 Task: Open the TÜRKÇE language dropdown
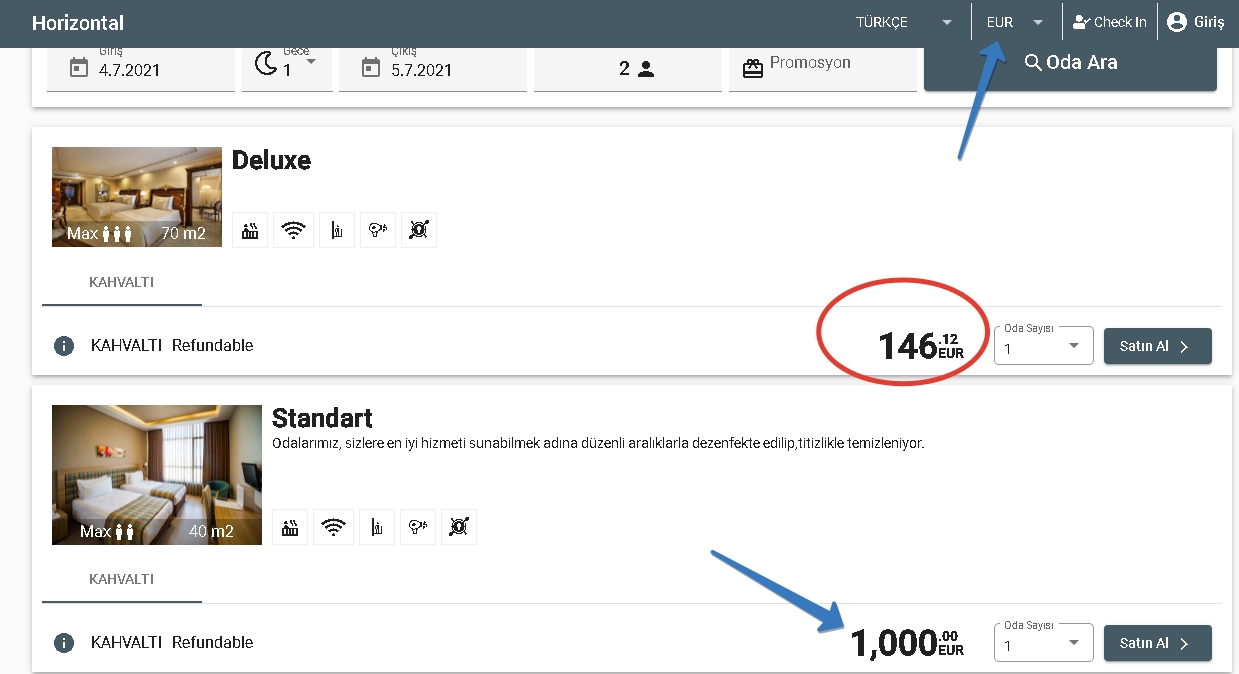tap(903, 22)
